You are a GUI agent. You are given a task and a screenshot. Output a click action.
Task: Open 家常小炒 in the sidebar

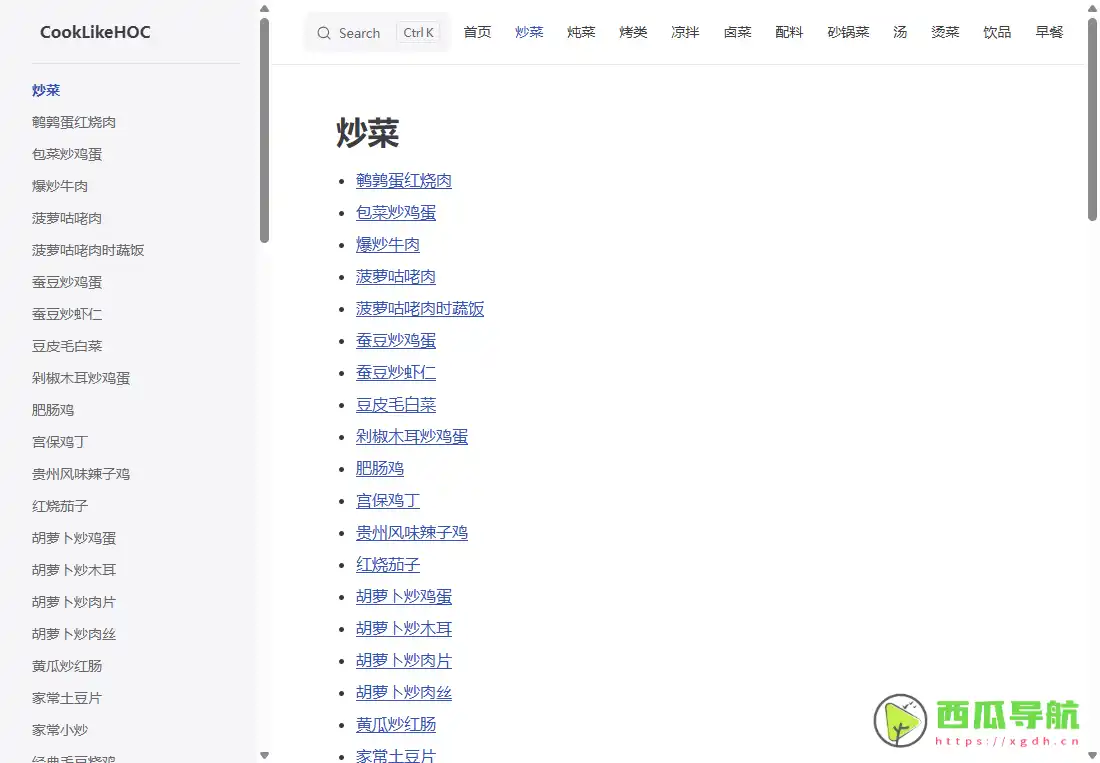[x=60, y=730]
